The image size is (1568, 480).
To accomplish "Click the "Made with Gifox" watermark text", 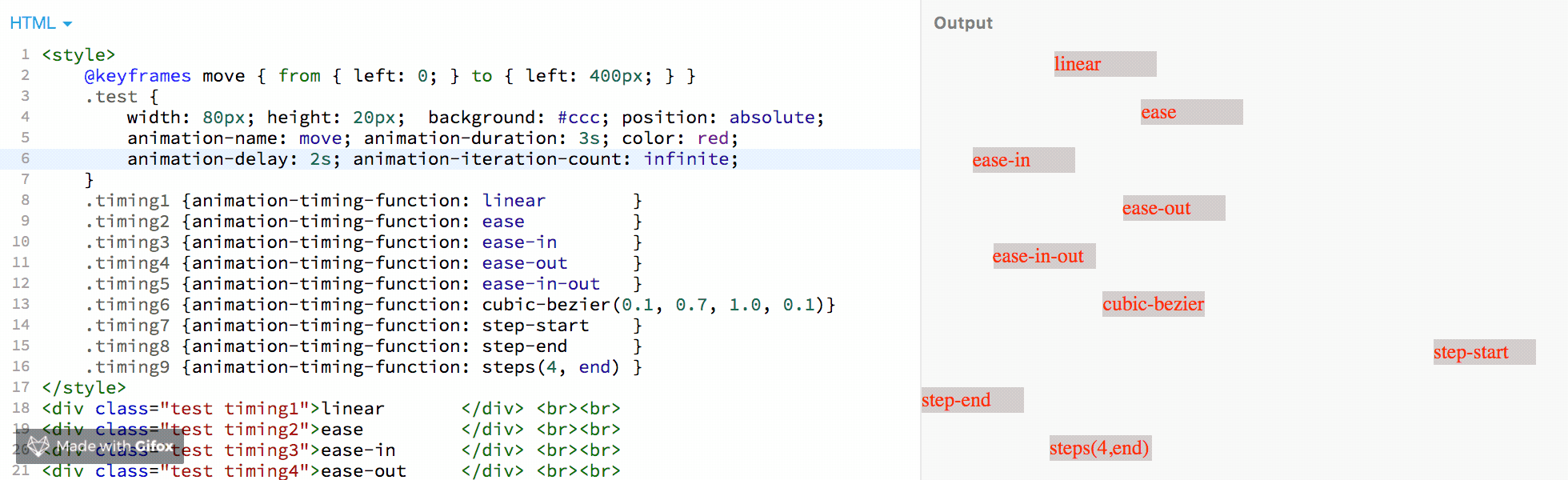I will coord(114,446).
